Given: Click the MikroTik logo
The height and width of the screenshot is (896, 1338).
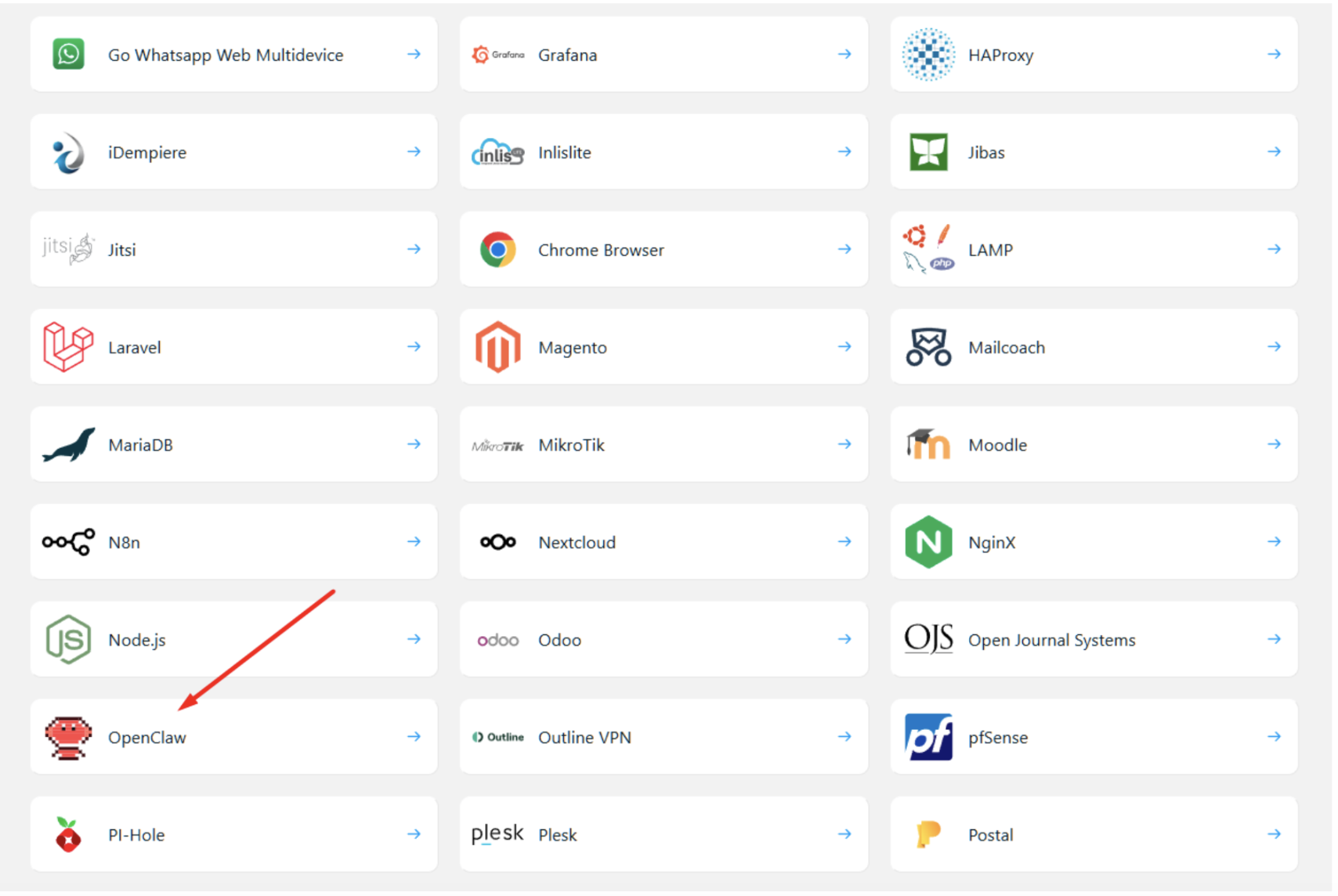Looking at the screenshot, I should (x=497, y=446).
